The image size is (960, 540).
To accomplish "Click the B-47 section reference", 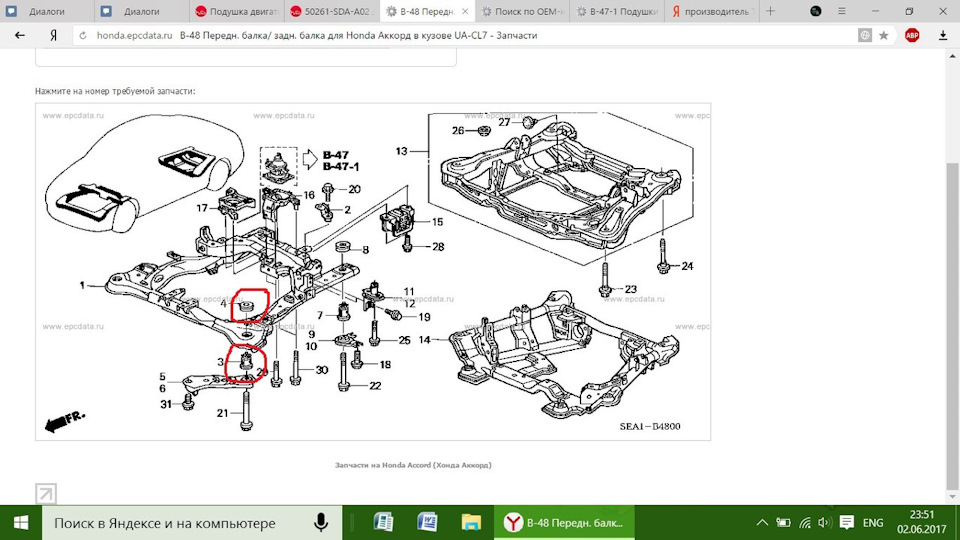I will pyautogui.click(x=336, y=155).
